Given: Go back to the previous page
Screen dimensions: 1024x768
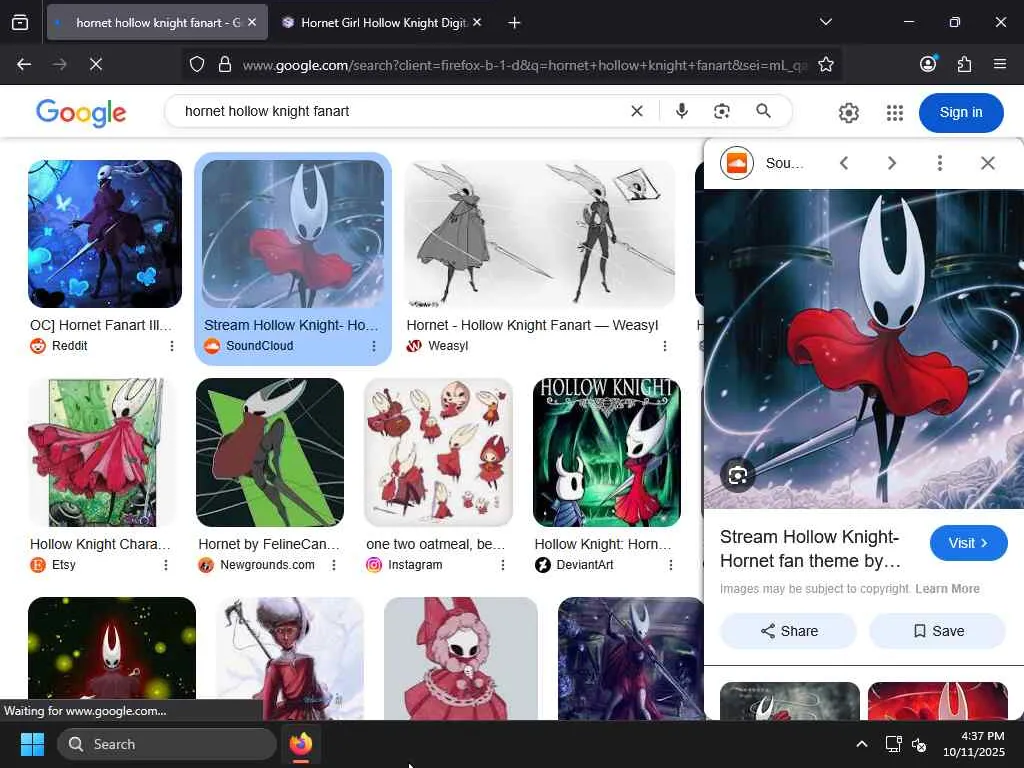Looking at the screenshot, I should [x=24, y=64].
